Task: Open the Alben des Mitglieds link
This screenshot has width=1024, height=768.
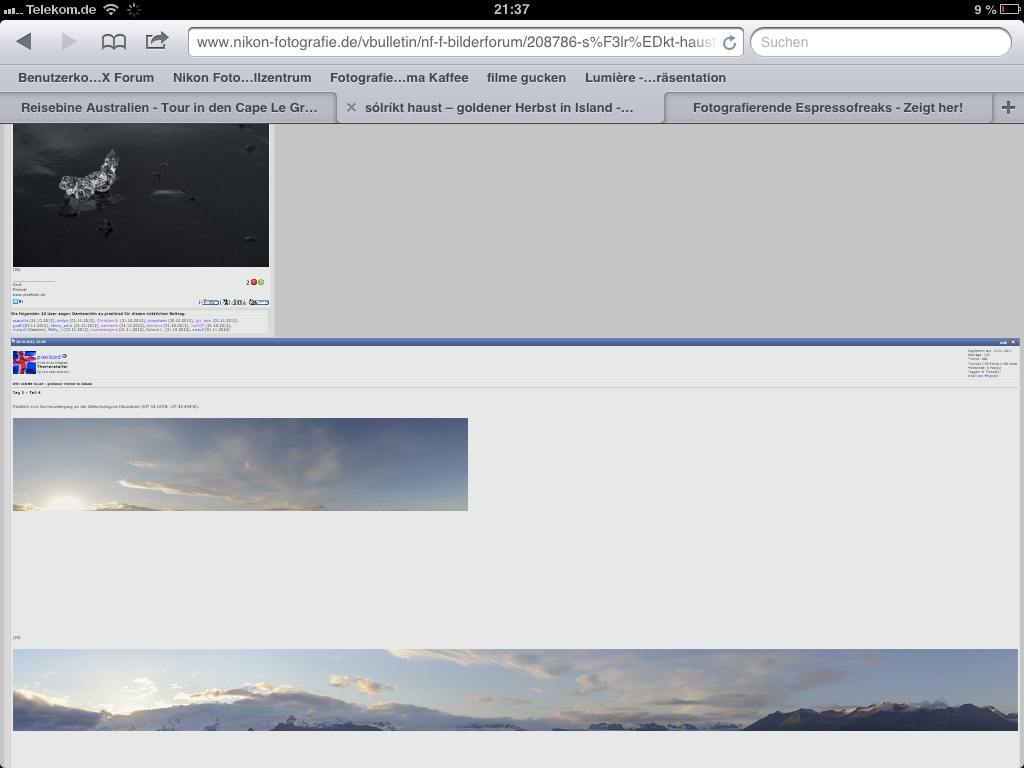Action: click(983, 376)
